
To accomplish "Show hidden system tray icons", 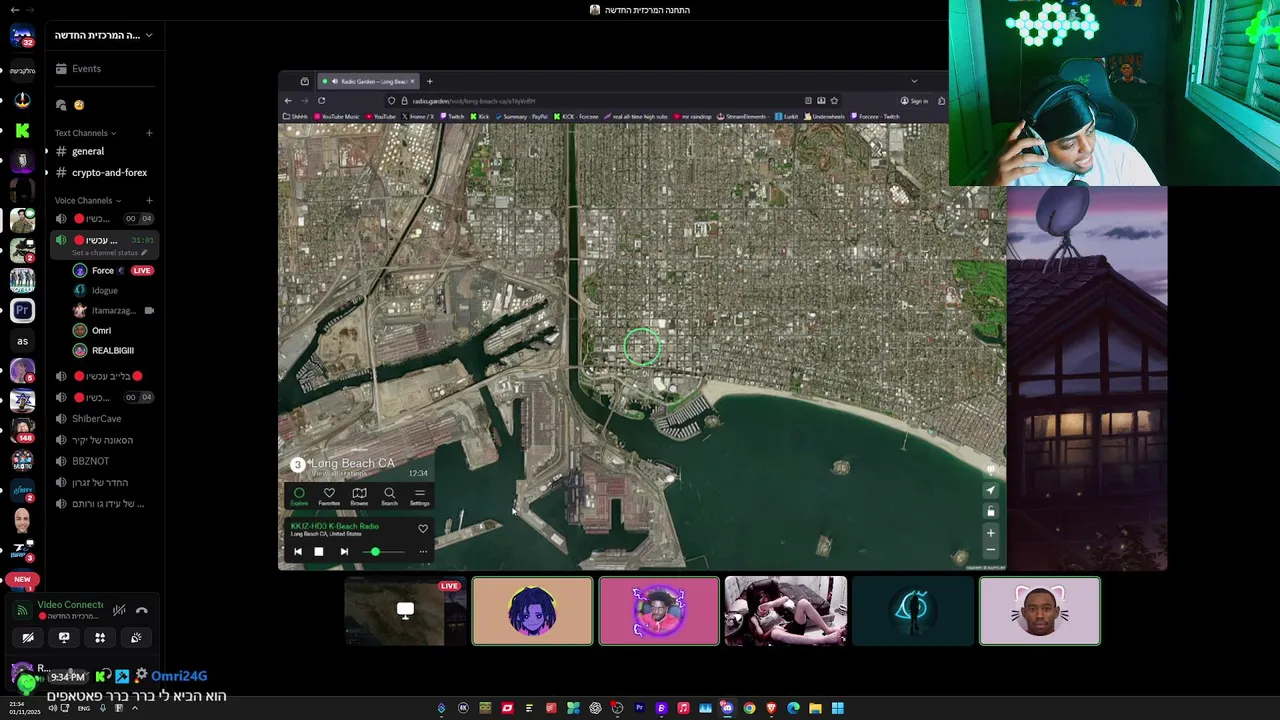I will pyautogui.click(x=134, y=708).
